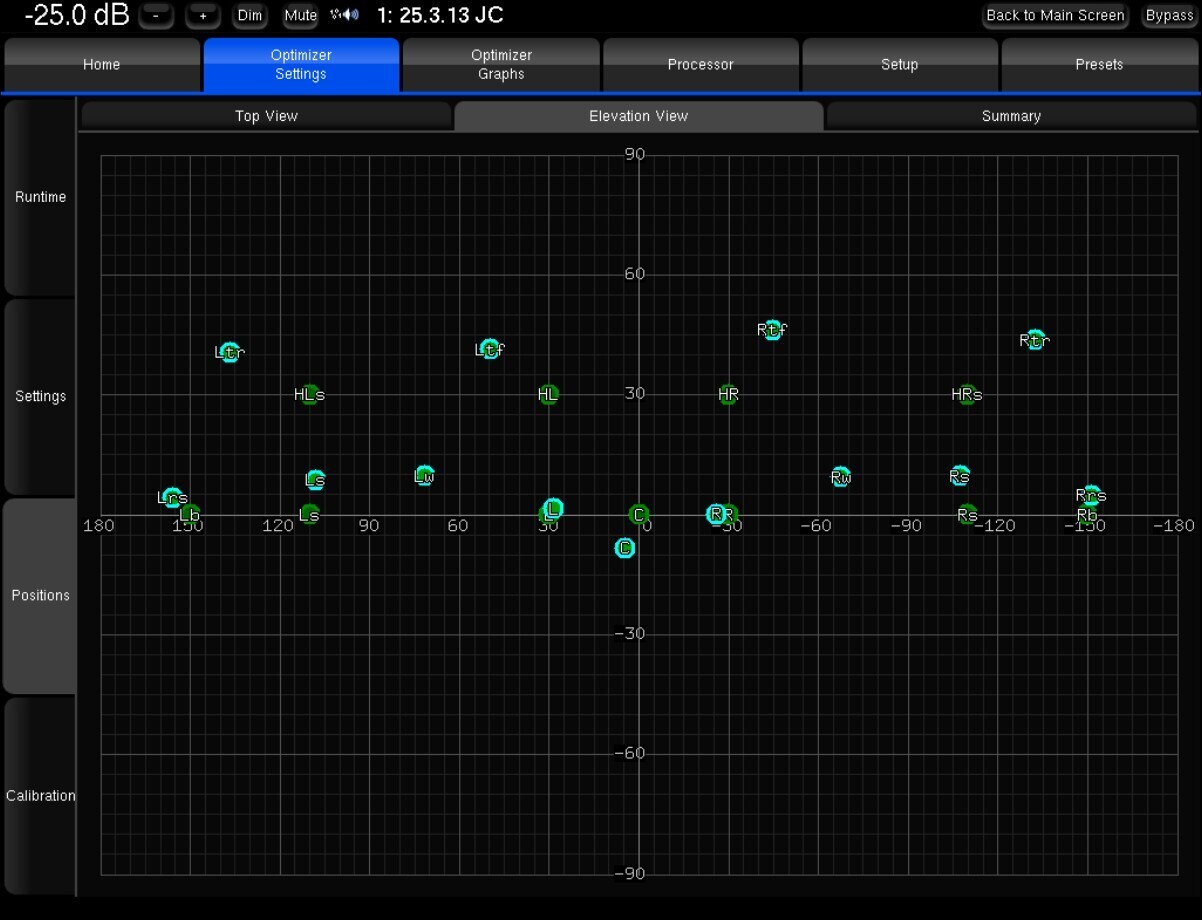Increase volume with the plus button
The image size is (1202, 920).
[x=203, y=16]
